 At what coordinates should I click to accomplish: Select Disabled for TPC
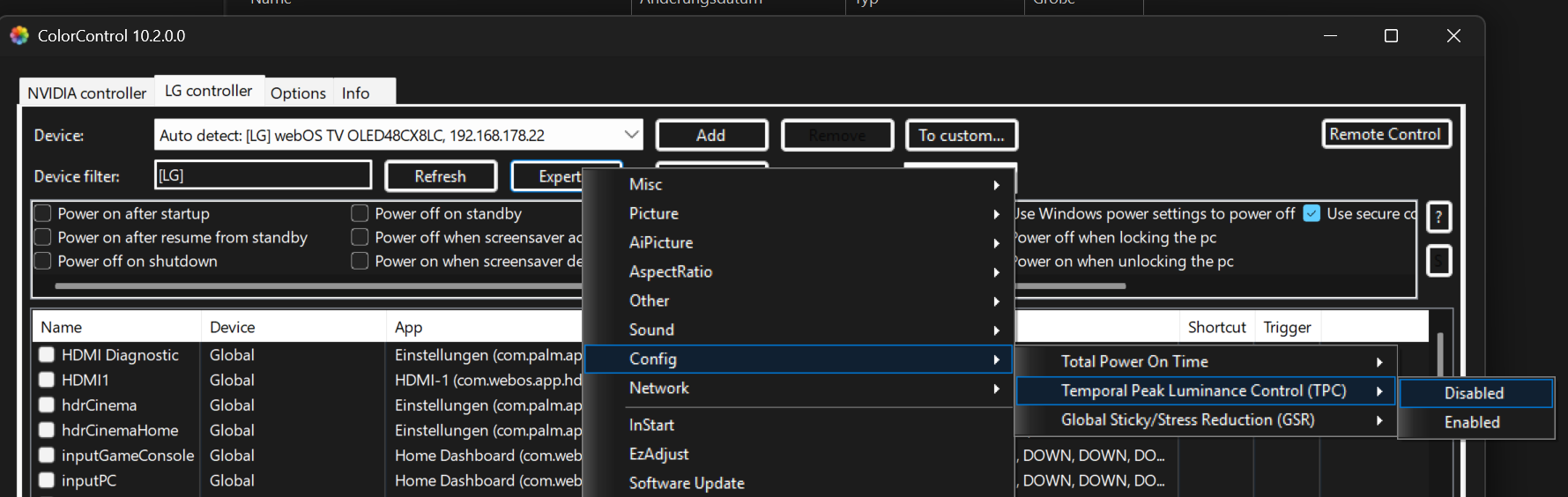1475,393
